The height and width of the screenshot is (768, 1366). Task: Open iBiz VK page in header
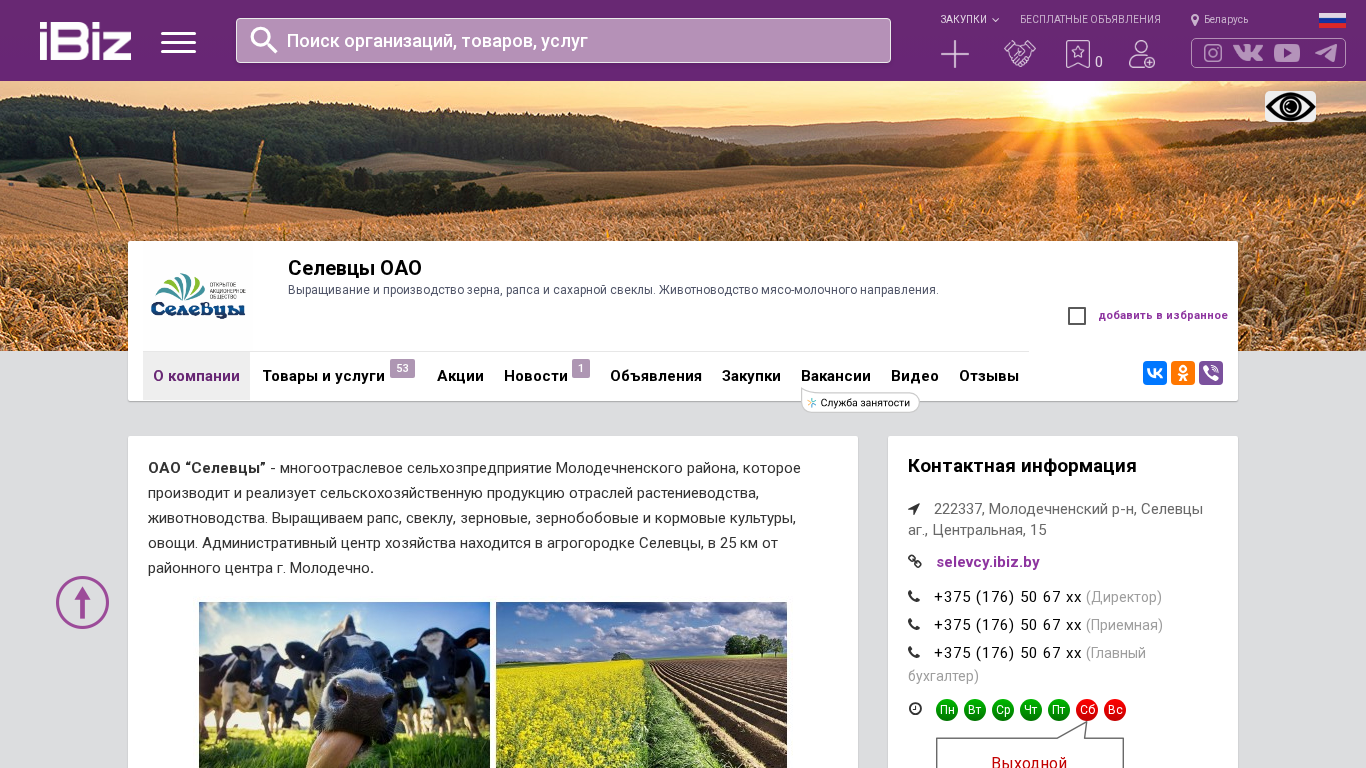[x=1248, y=53]
